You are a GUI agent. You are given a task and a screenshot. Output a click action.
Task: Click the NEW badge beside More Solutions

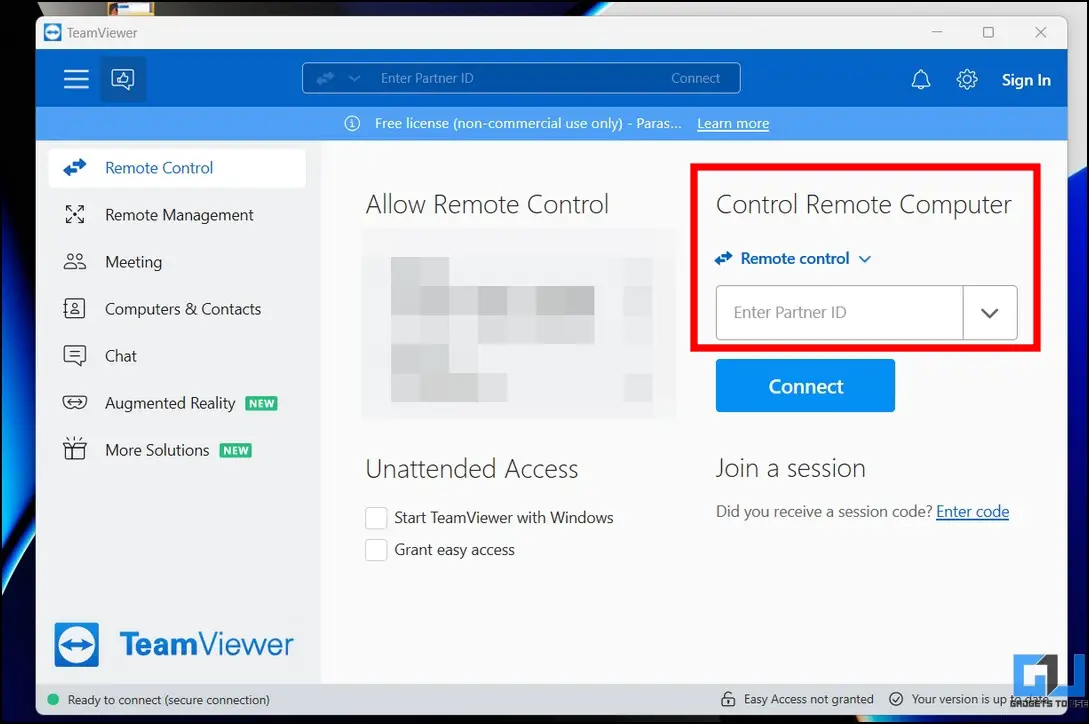click(x=235, y=451)
